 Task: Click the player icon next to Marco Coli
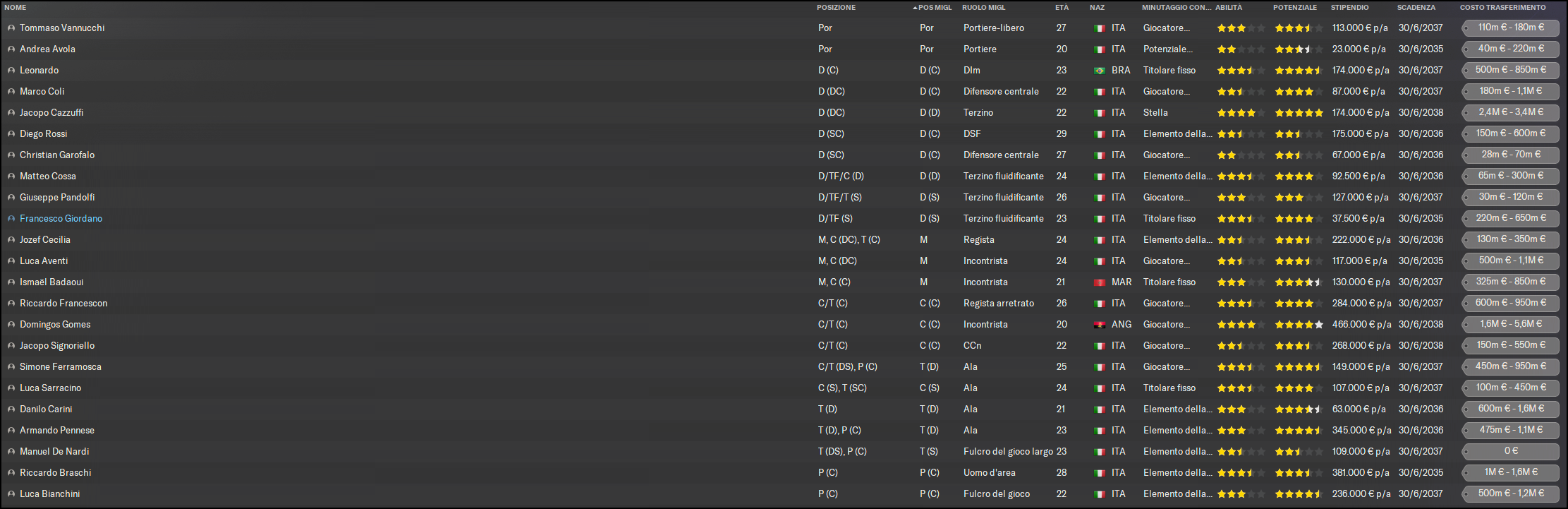(11, 92)
